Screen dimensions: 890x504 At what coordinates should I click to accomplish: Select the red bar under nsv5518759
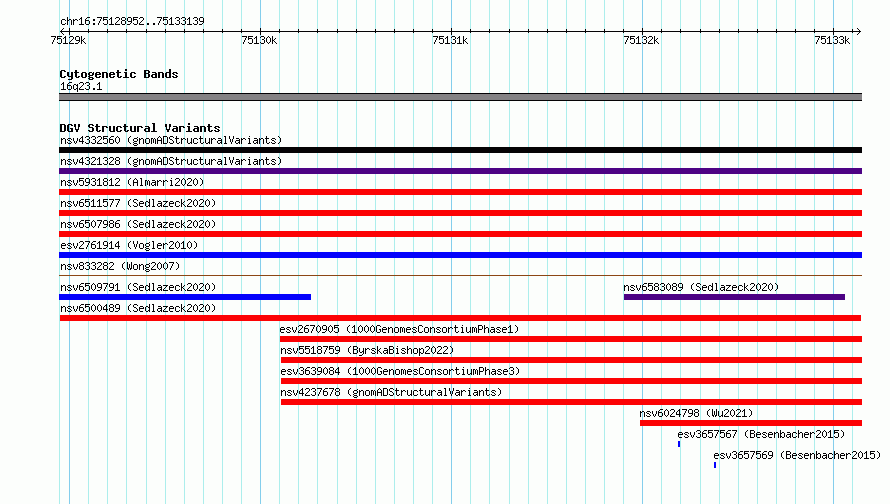coord(572,360)
